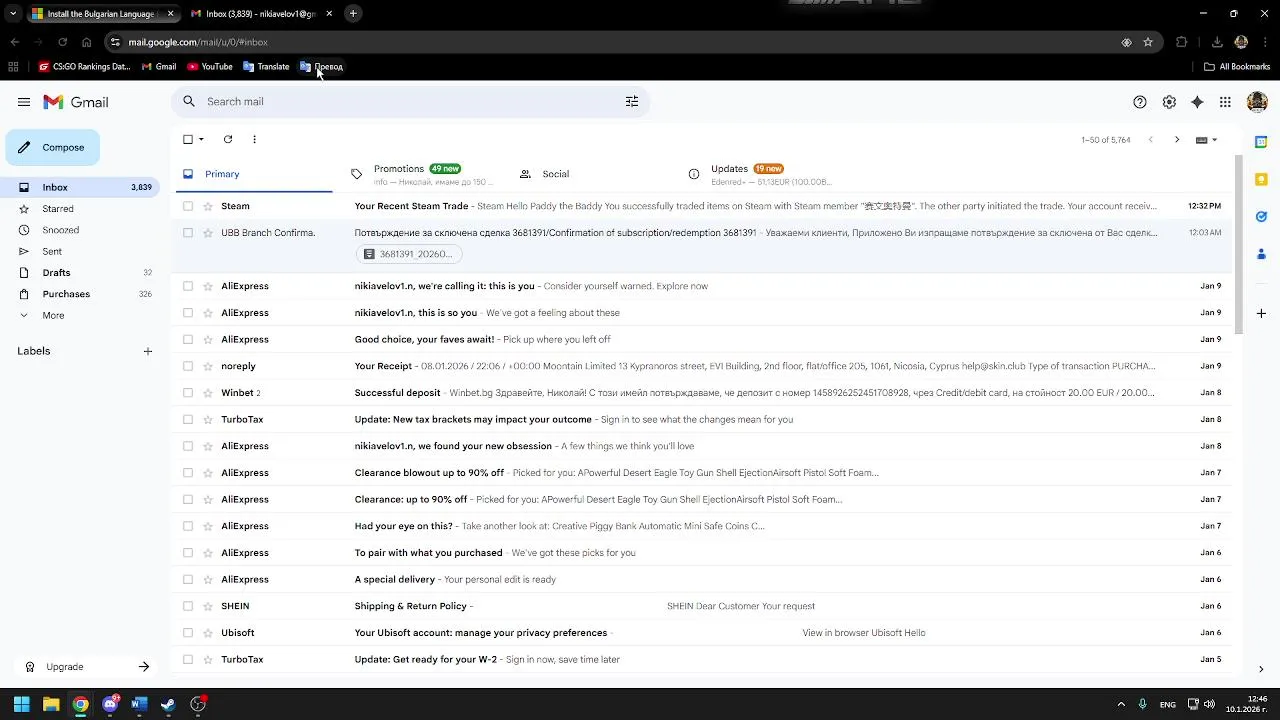Switch to the Updates tab

pos(759,174)
